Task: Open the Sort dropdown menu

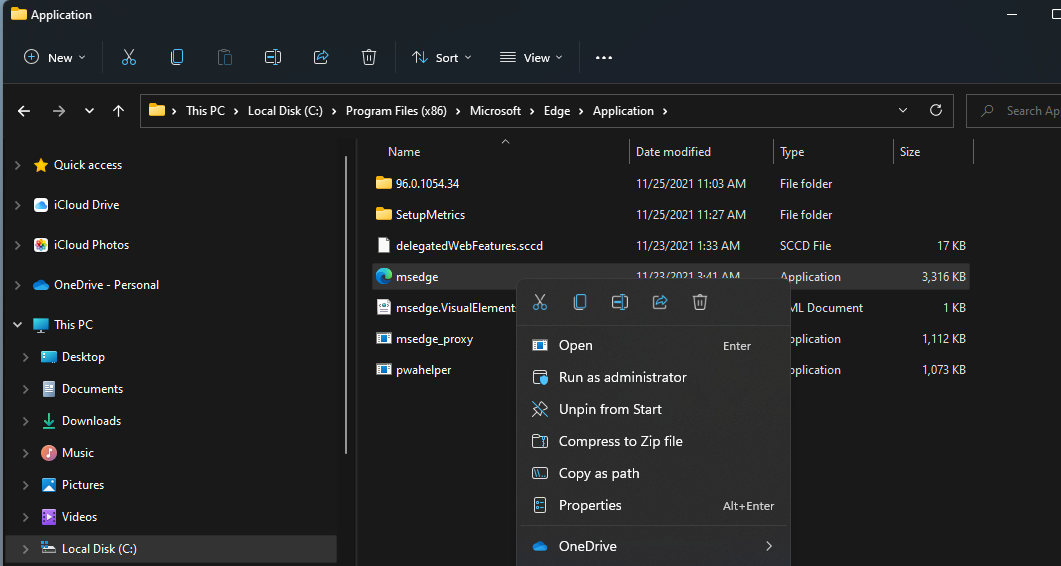Action: (441, 58)
